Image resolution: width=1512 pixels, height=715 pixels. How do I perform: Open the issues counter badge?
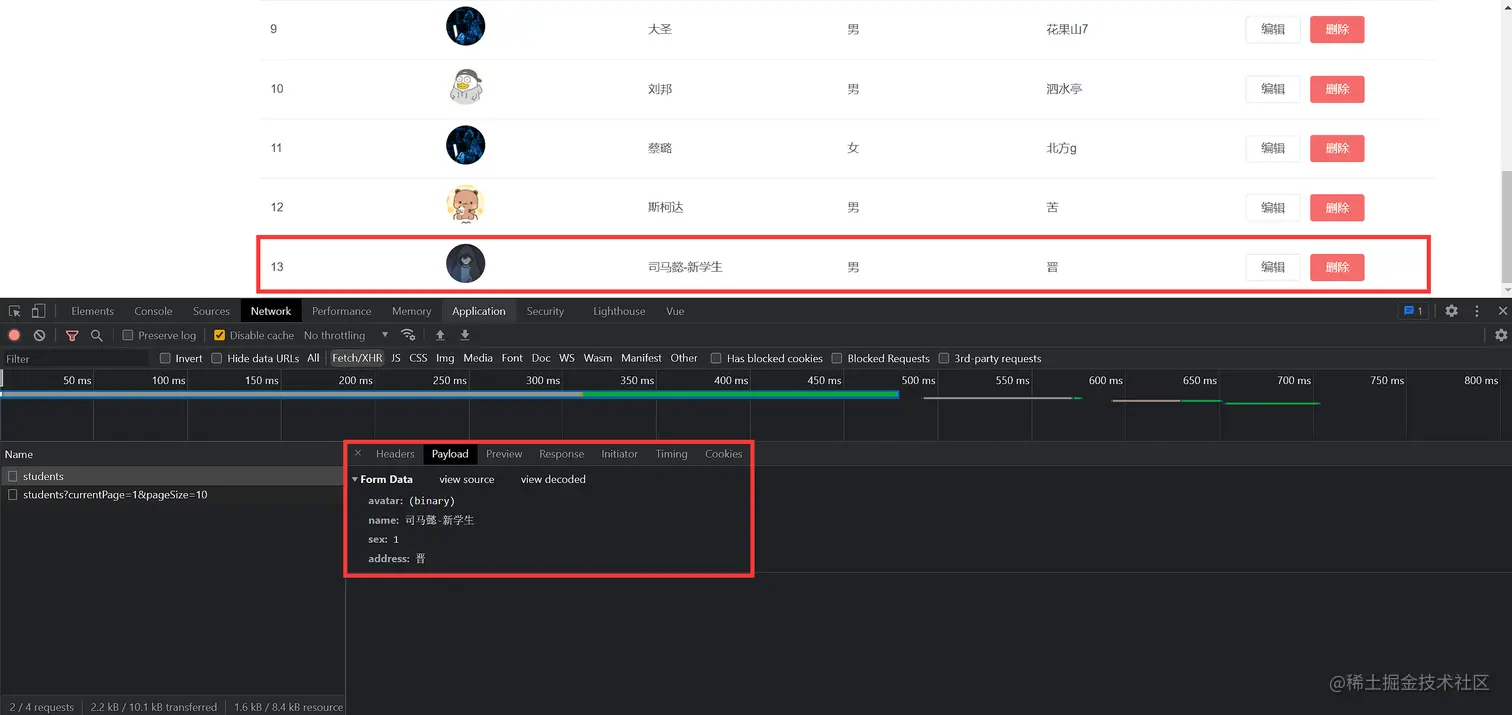click(x=1413, y=311)
